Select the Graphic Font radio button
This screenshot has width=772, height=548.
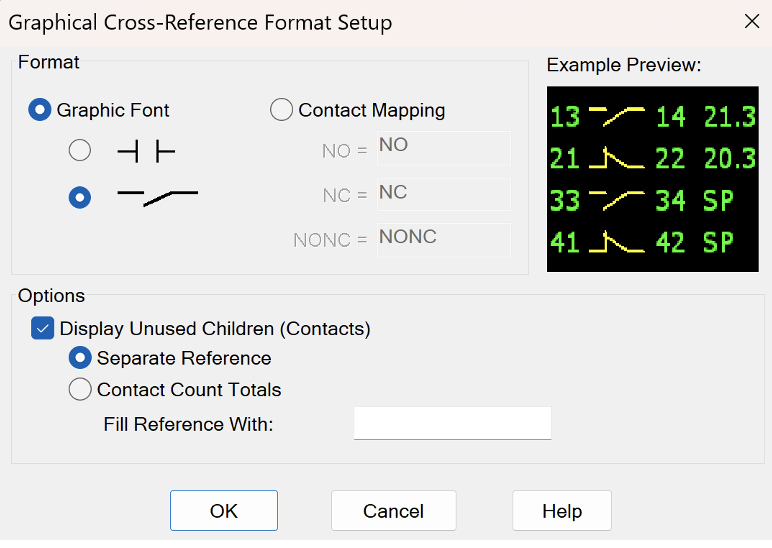pos(40,110)
